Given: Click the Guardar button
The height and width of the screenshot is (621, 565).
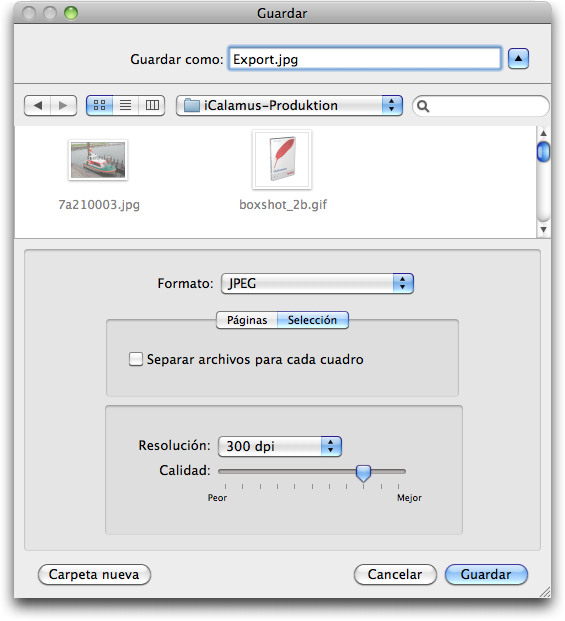Looking at the screenshot, I should coord(486,574).
